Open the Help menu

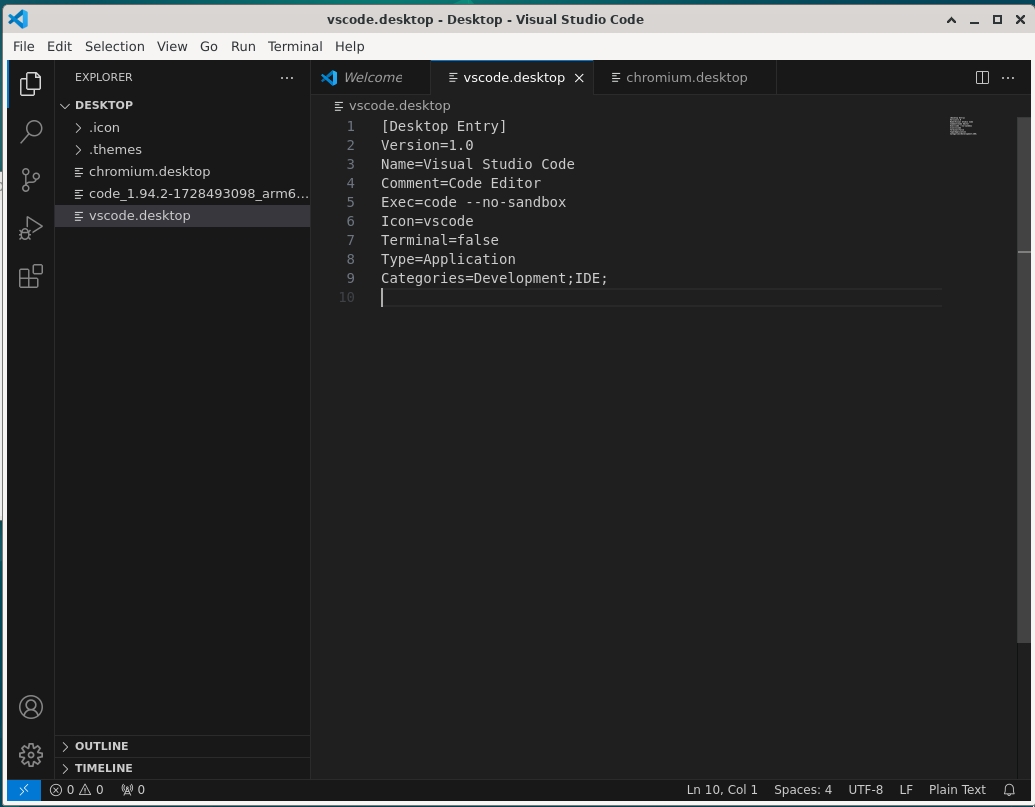[x=349, y=46]
